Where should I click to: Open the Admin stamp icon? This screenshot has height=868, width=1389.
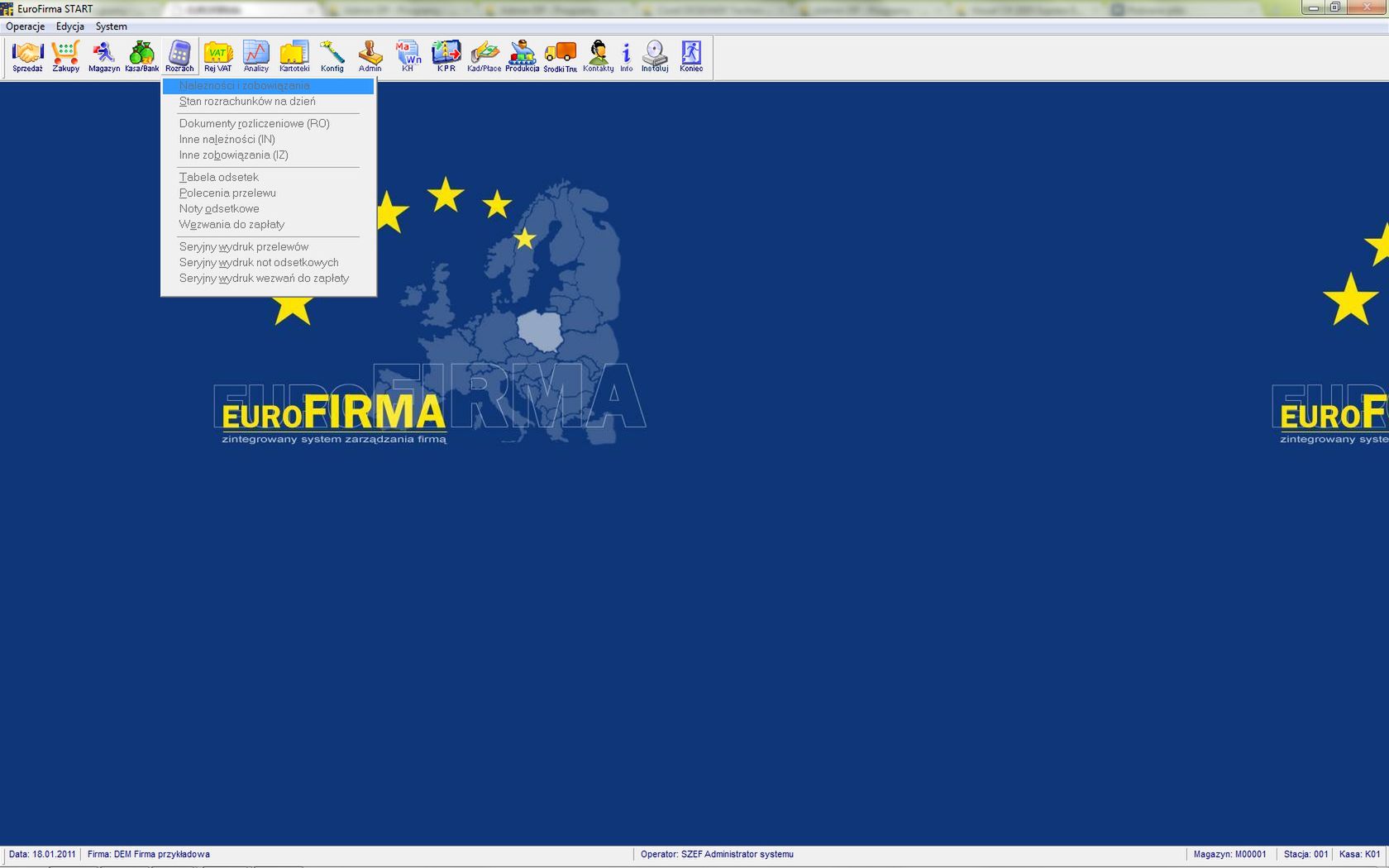(370, 57)
